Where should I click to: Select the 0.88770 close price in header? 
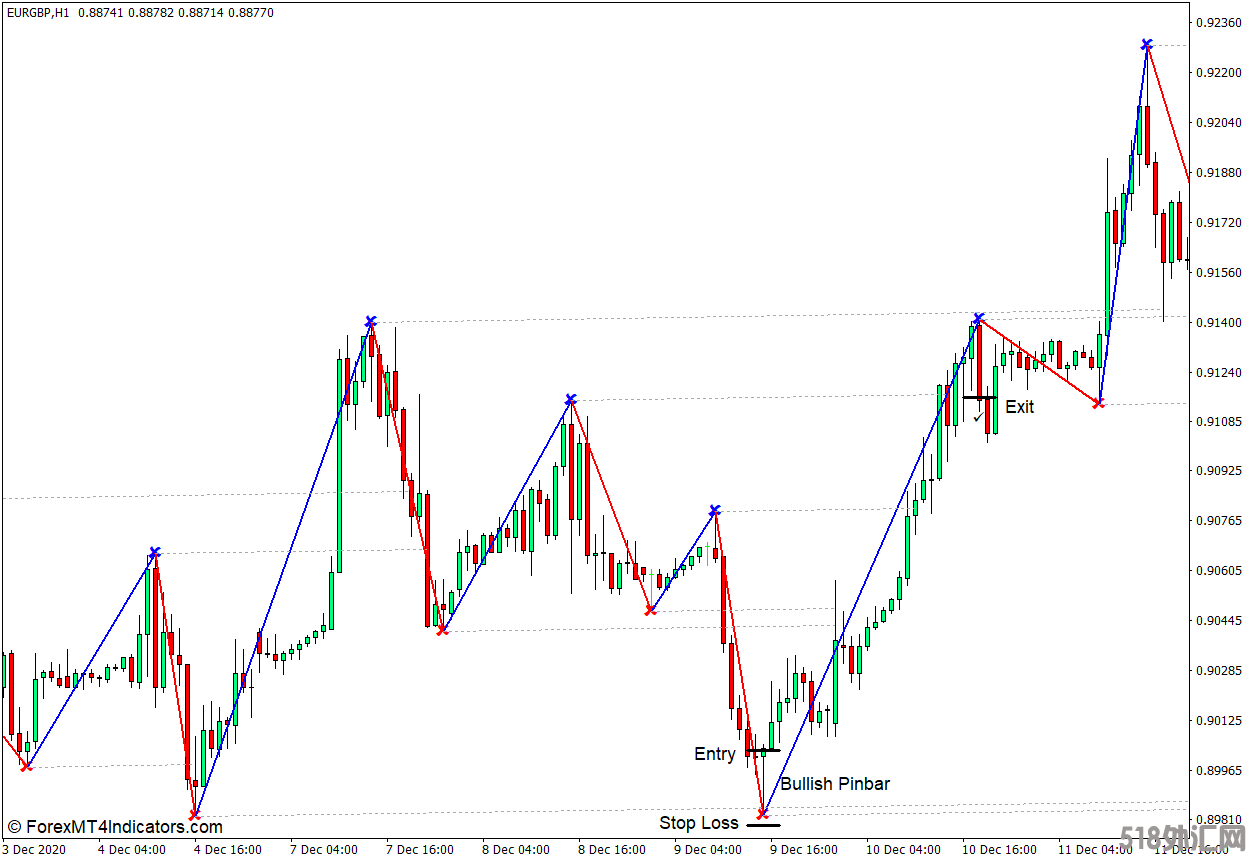(x=253, y=13)
